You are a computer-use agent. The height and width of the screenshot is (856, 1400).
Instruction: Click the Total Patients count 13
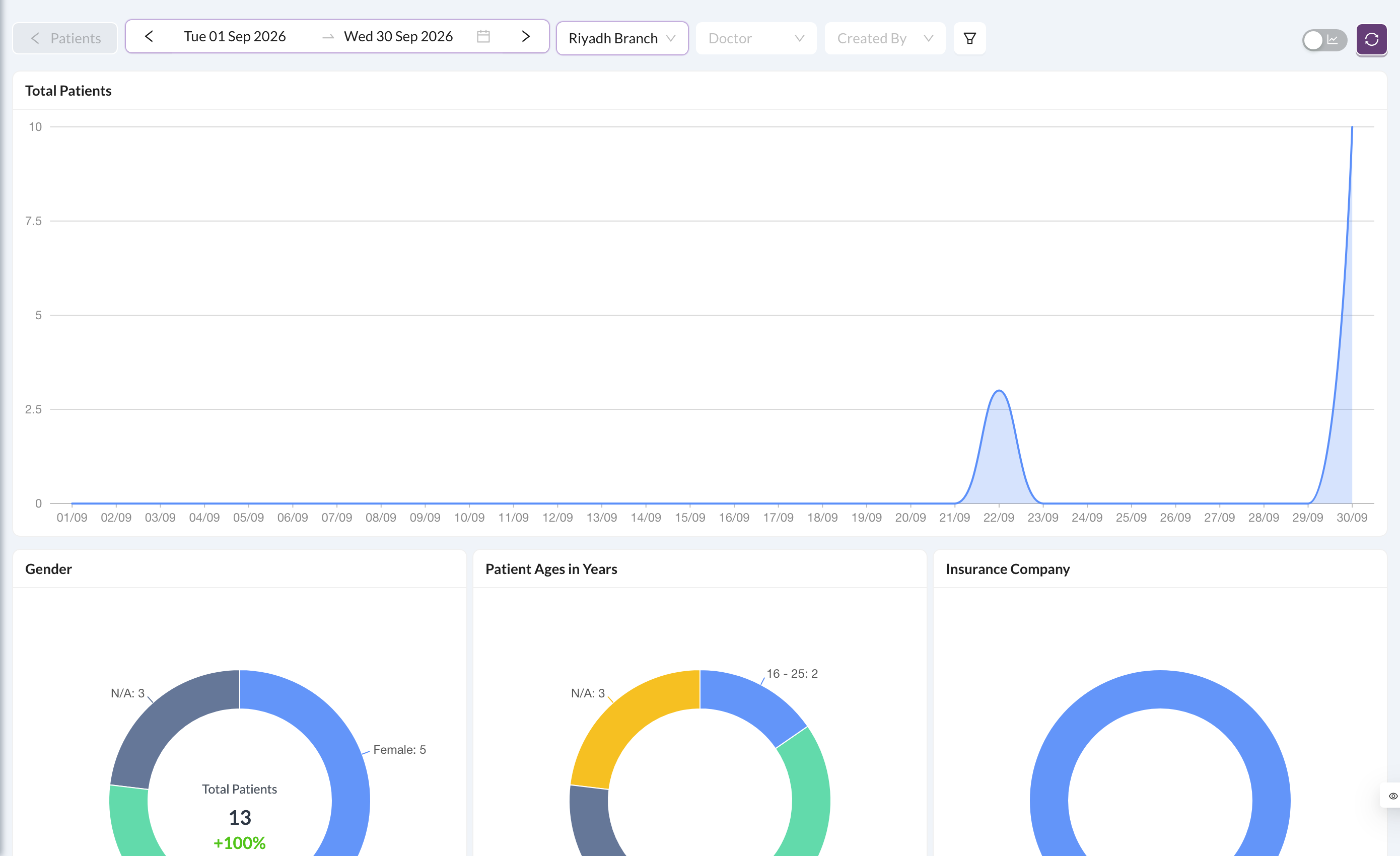tap(240, 818)
